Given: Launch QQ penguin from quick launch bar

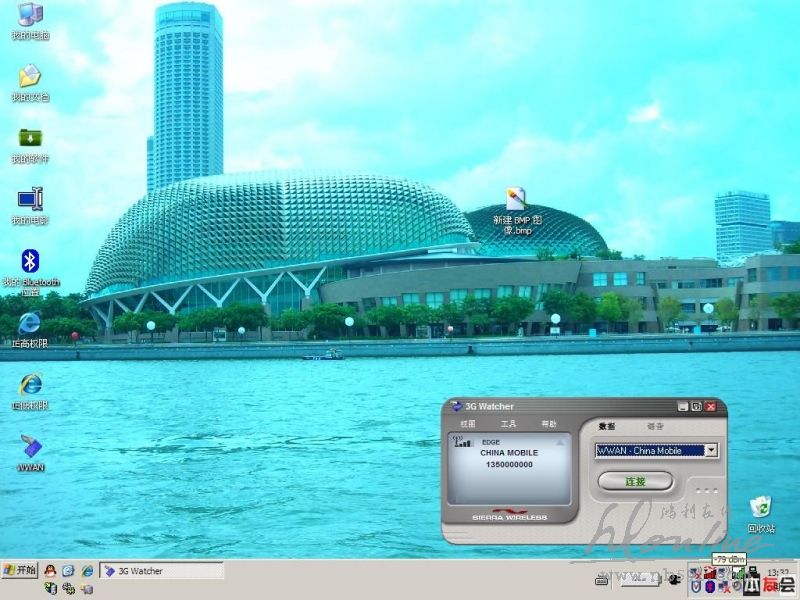Looking at the screenshot, I should [x=49, y=570].
